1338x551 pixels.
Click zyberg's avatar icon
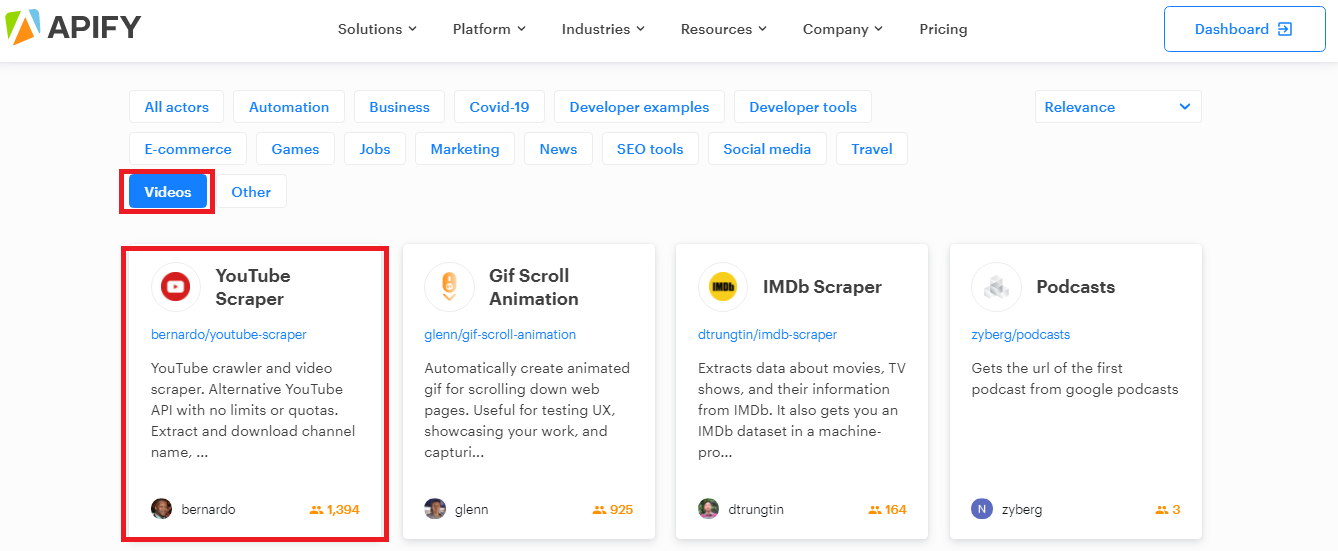982,509
